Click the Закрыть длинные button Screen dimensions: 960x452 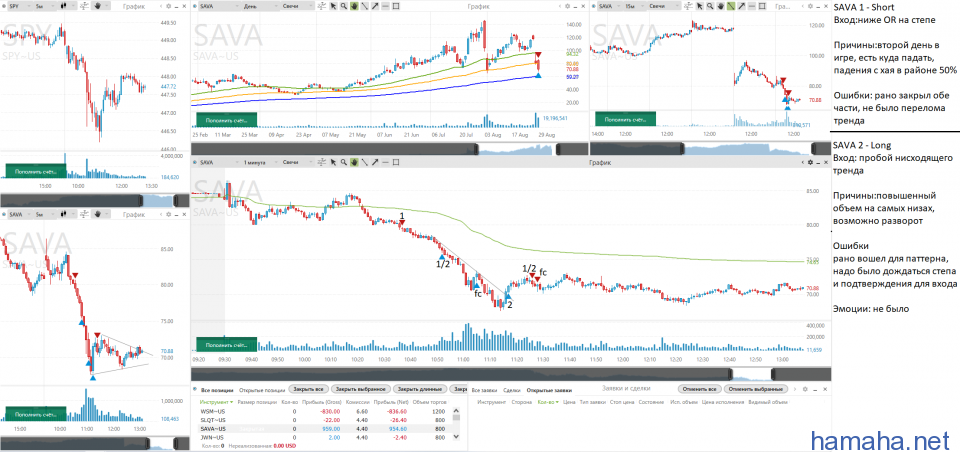tap(419, 390)
